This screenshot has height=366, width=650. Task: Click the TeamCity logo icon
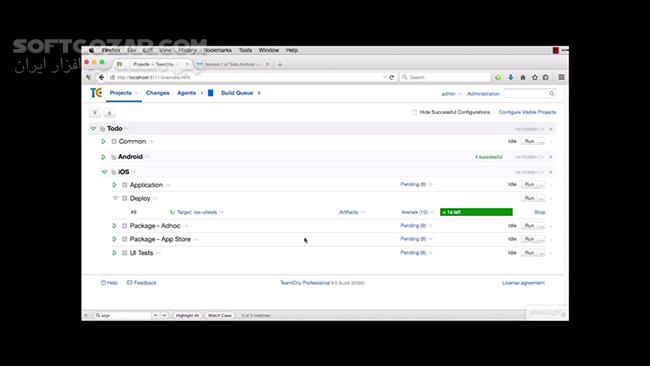96,93
